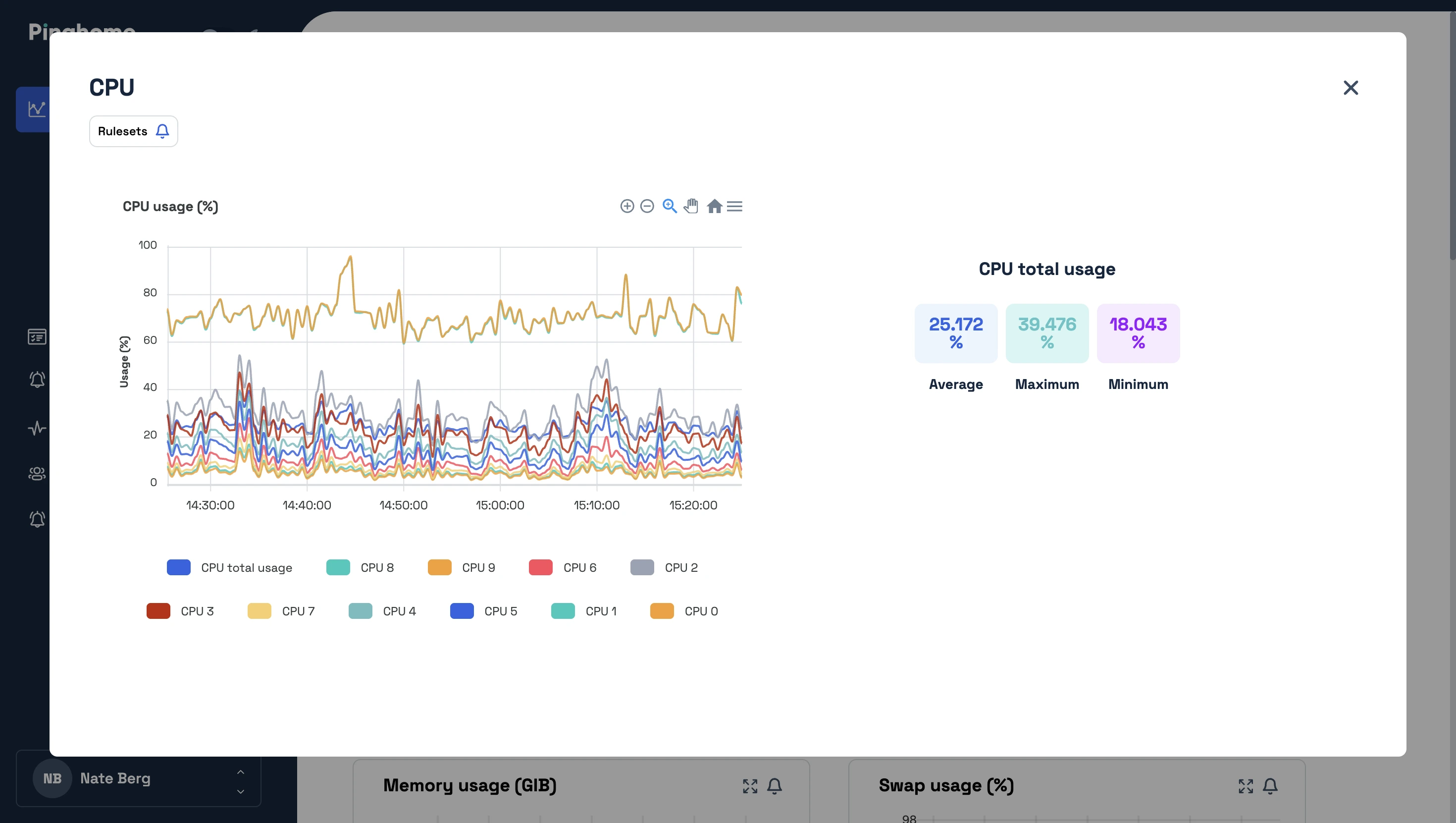Expand Memory usage panel to fullscreen
The width and height of the screenshot is (1456, 823).
point(750,786)
